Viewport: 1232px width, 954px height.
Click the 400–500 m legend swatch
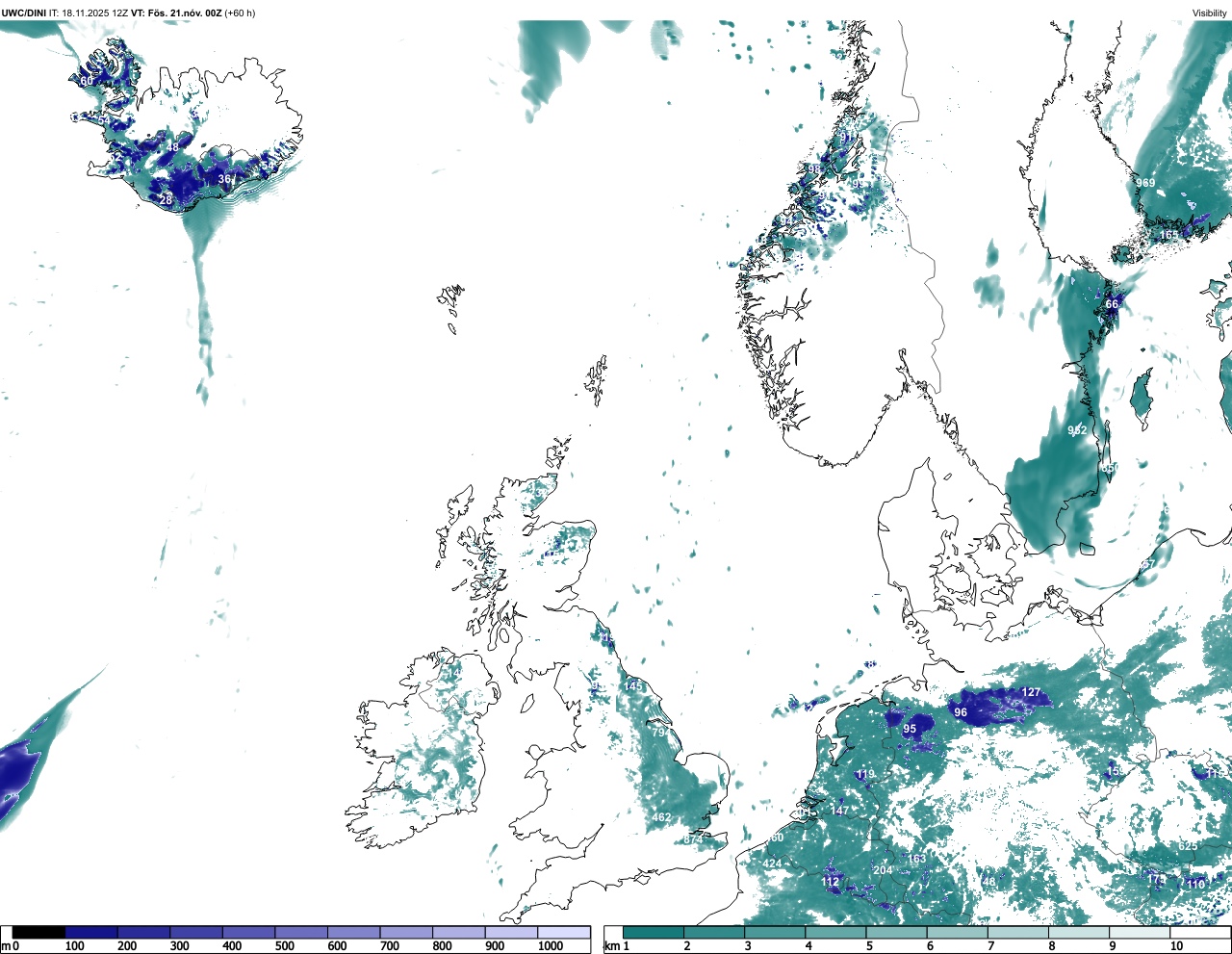[249, 932]
